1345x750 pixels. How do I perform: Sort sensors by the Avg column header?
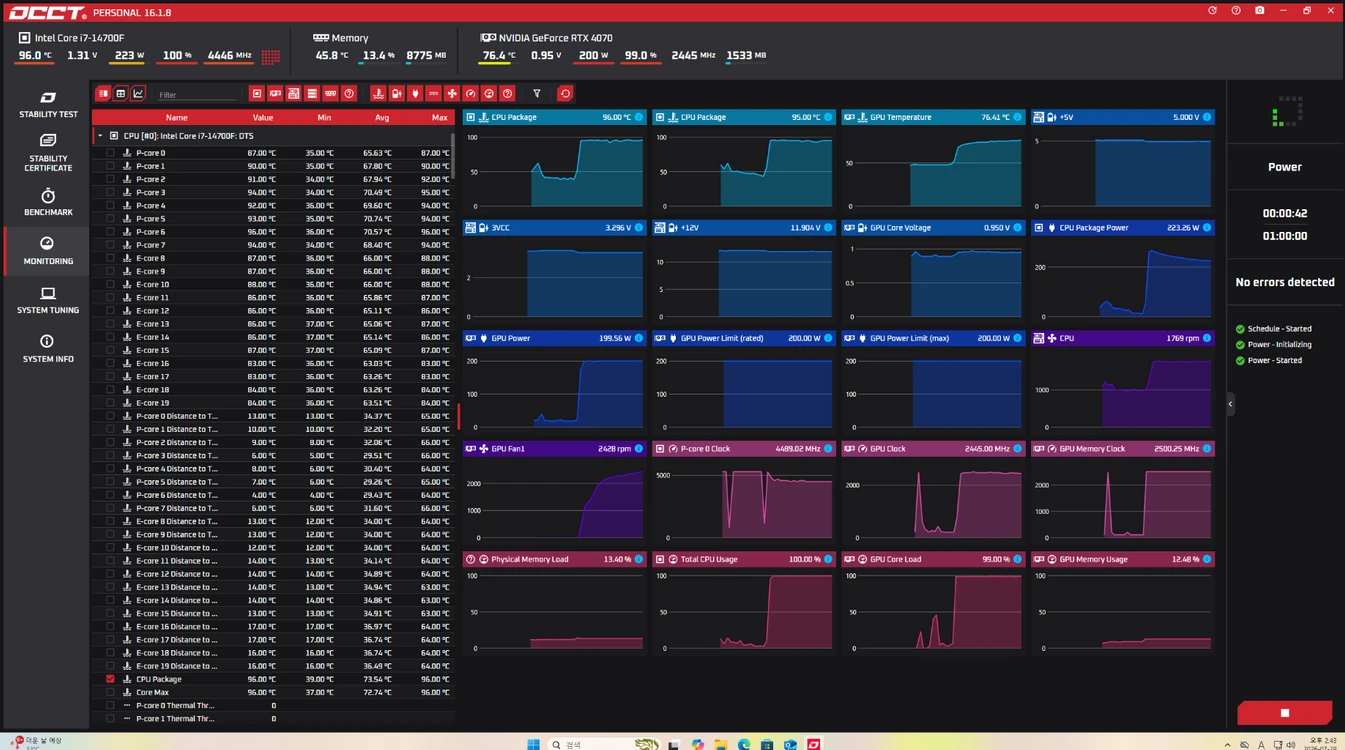(x=382, y=117)
